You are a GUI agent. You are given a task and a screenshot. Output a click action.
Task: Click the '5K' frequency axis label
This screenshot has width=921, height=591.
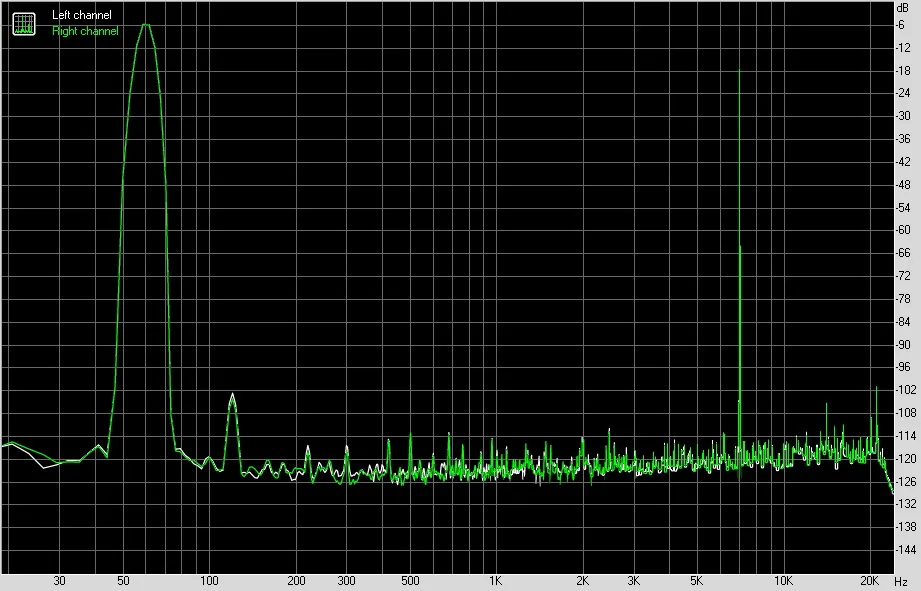tap(697, 581)
